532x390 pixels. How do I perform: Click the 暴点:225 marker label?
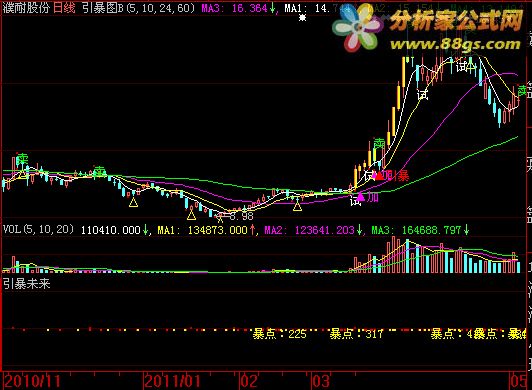pos(279,334)
